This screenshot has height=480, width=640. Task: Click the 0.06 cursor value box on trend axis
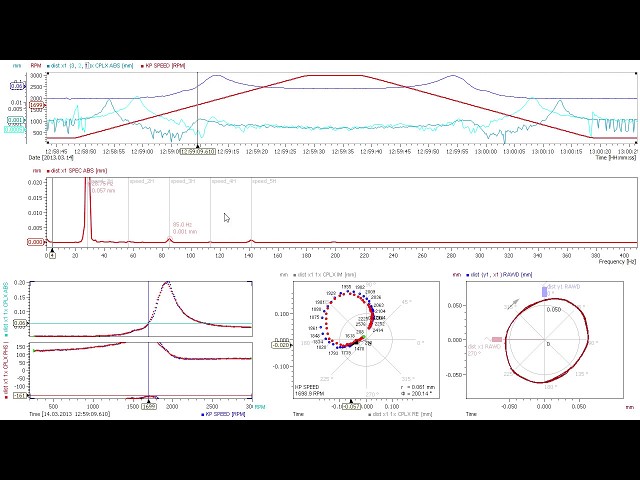(18, 86)
